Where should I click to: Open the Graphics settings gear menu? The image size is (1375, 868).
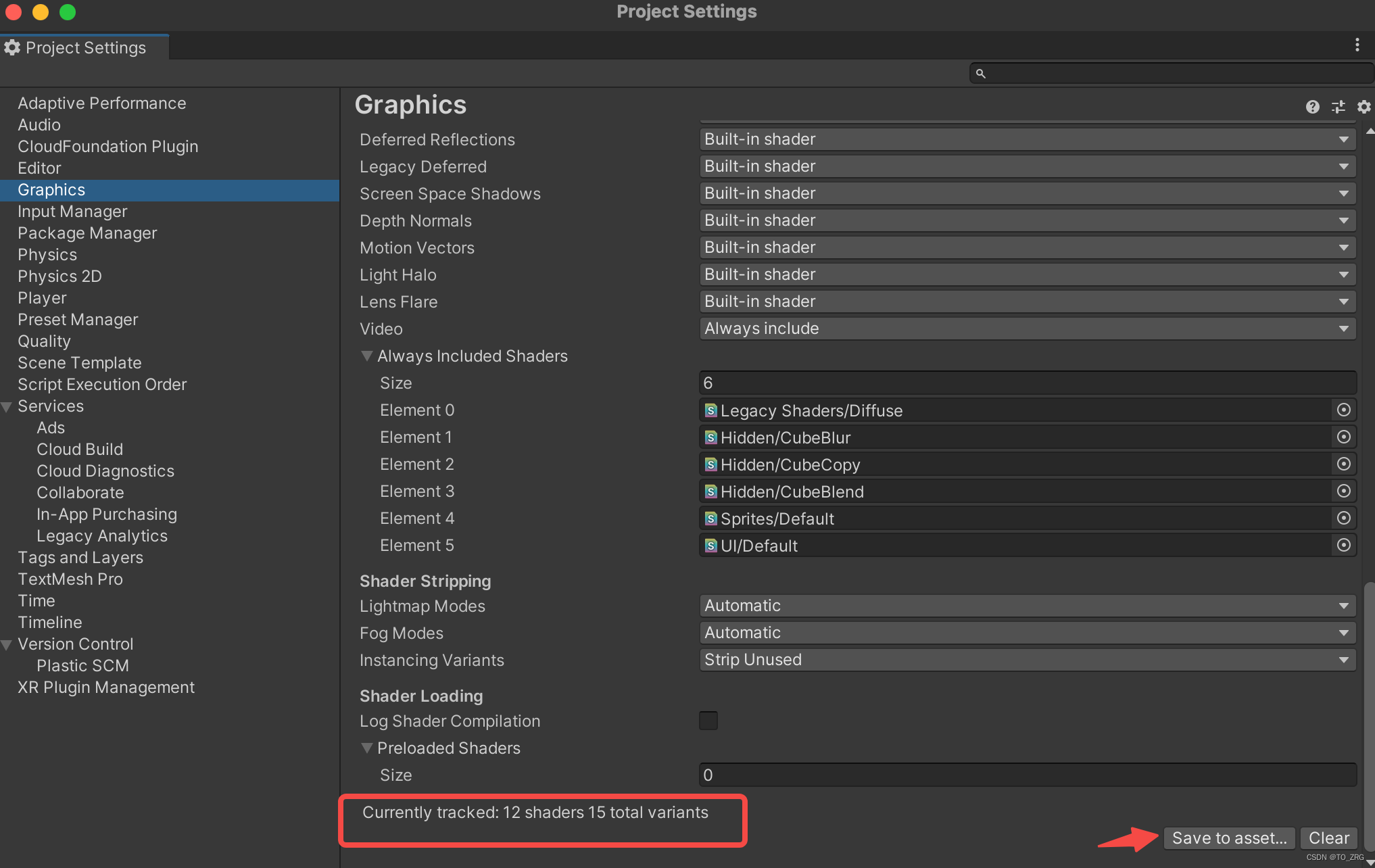(x=1364, y=107)
